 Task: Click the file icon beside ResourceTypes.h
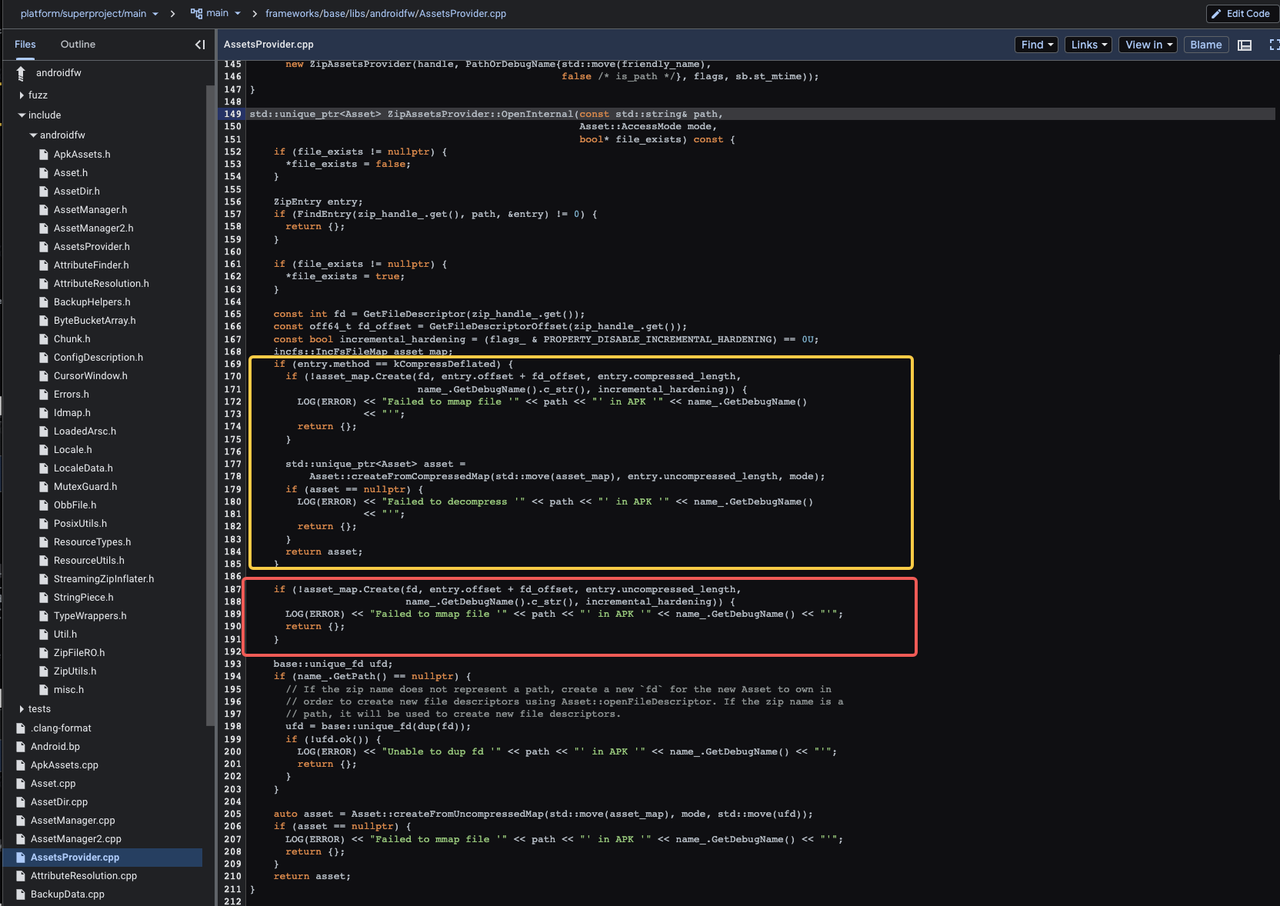click(x=44, y=542)
